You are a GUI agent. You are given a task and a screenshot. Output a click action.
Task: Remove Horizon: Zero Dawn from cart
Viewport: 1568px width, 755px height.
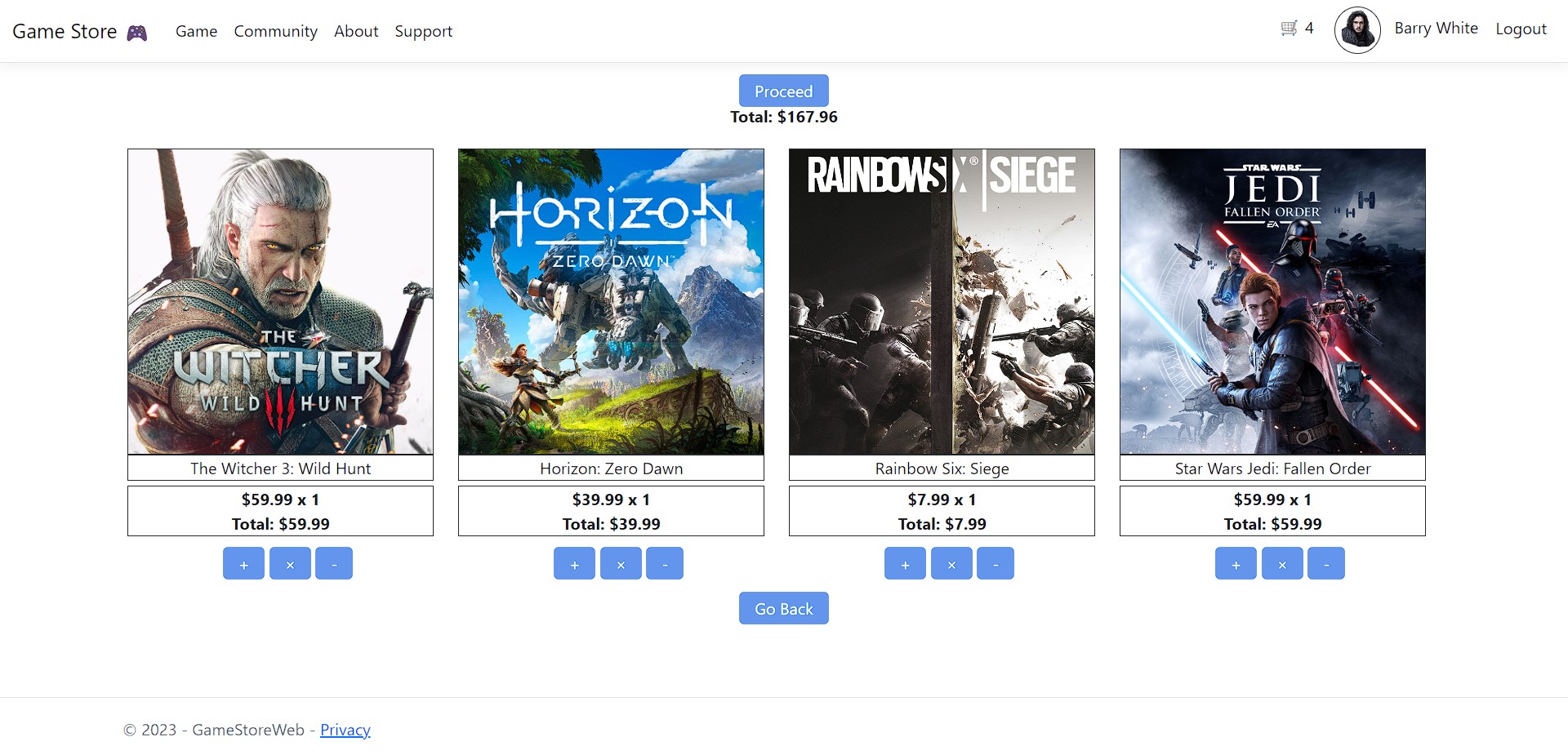point(621,563)
